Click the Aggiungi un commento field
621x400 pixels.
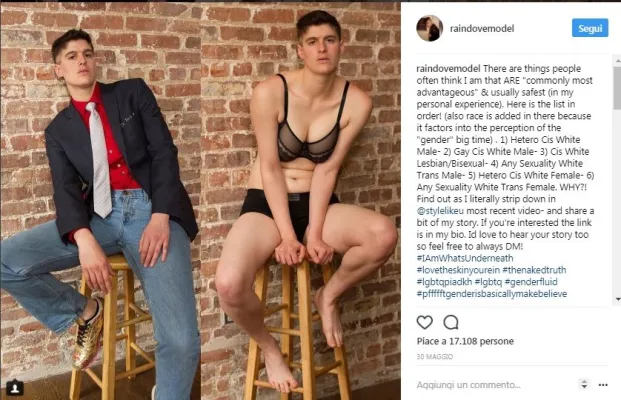(x=495, y=385)
